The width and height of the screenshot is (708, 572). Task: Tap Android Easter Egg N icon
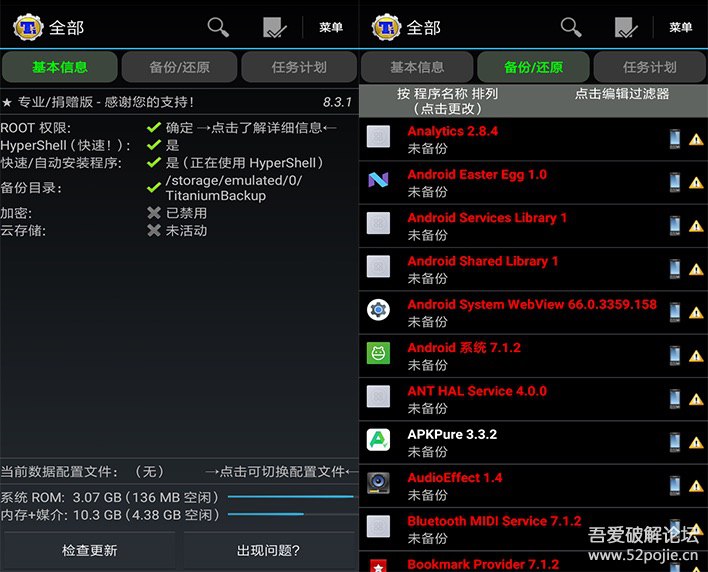(378, 180)
